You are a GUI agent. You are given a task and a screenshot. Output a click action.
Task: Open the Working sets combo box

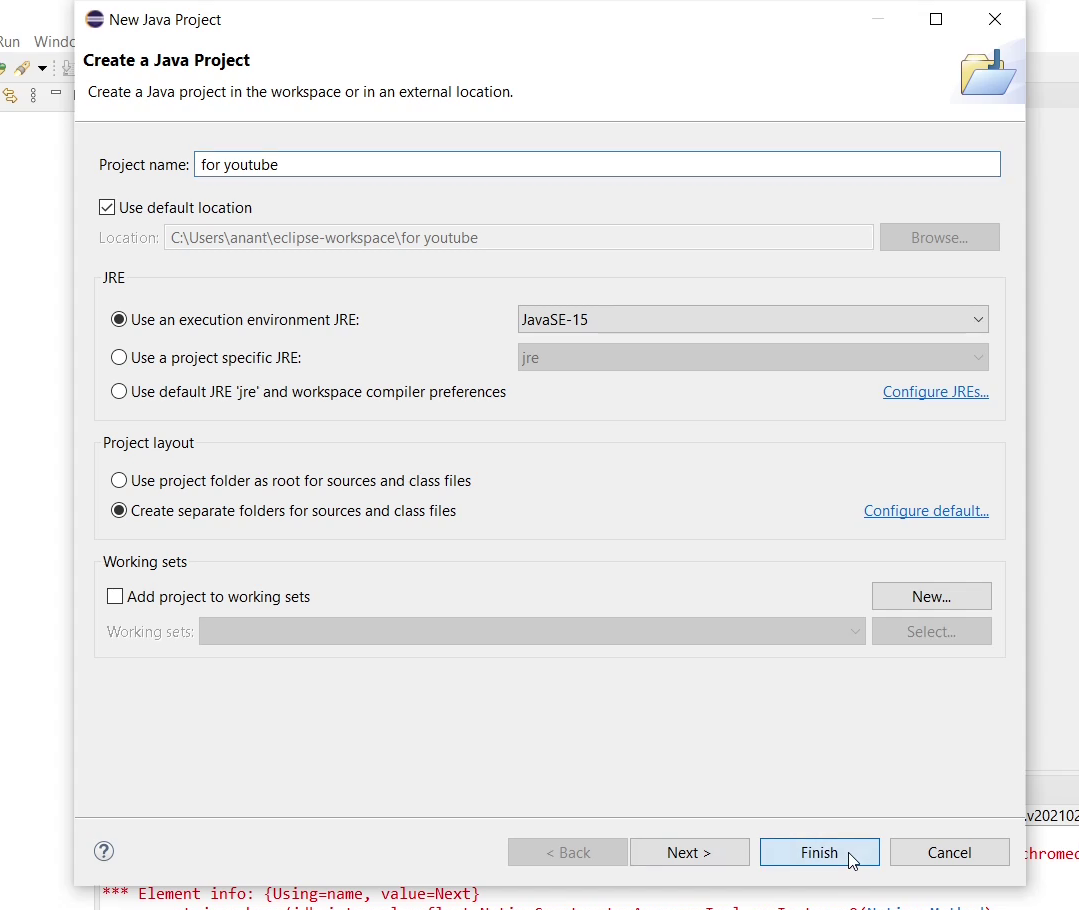(x=531, y=632)
